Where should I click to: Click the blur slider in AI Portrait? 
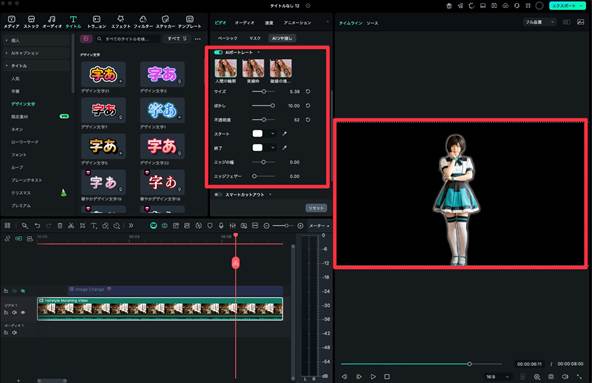pos(263,106)
